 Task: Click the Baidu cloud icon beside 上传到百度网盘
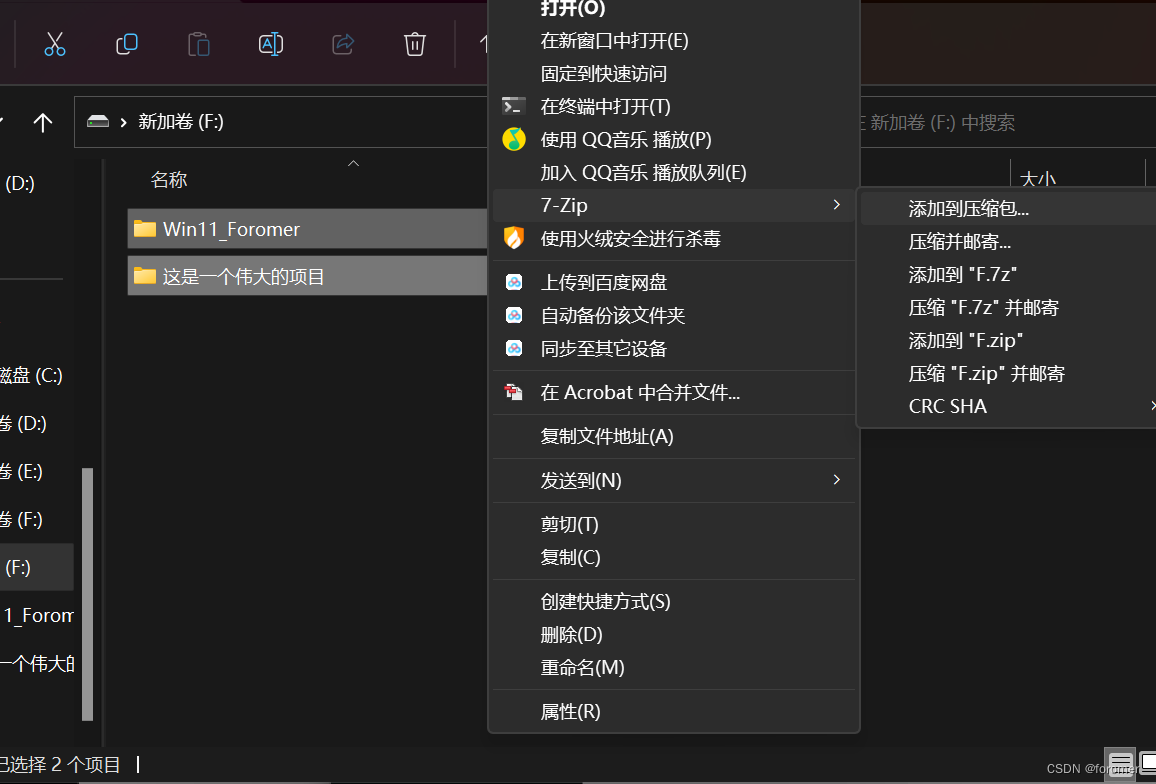514,282
